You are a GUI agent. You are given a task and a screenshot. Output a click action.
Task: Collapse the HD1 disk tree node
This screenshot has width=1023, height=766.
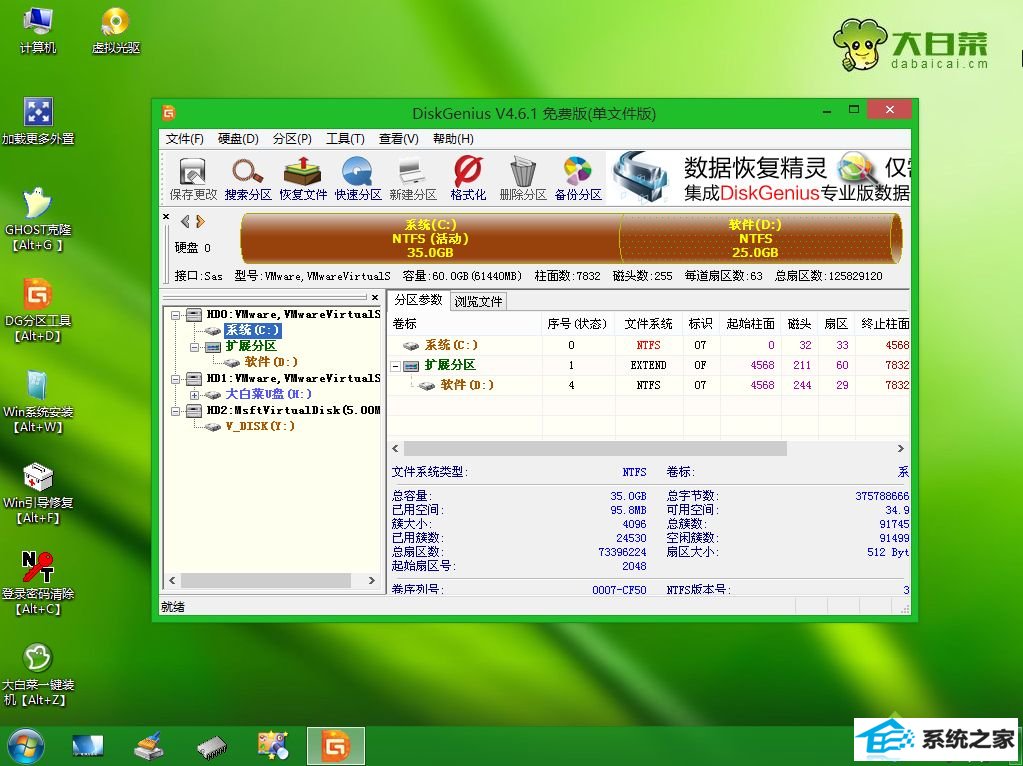(x=175, y=378)
